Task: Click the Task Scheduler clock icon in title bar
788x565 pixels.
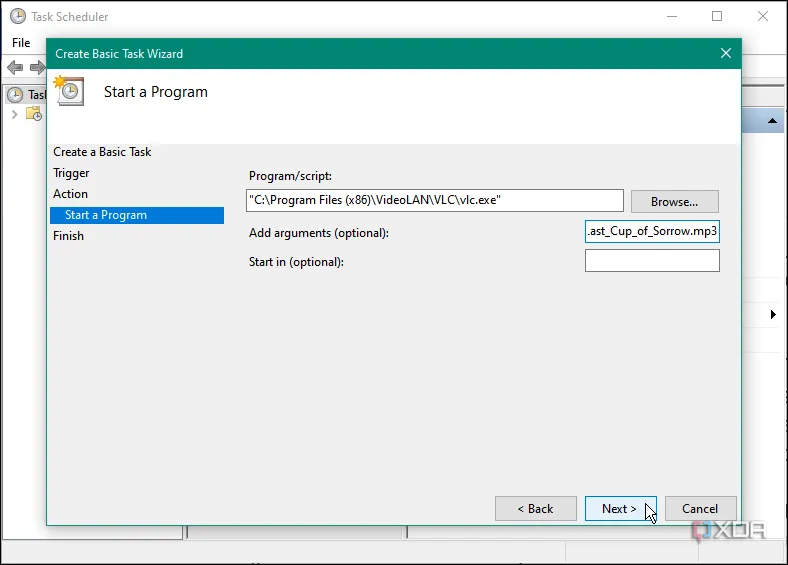Action: tap(18, 16)
